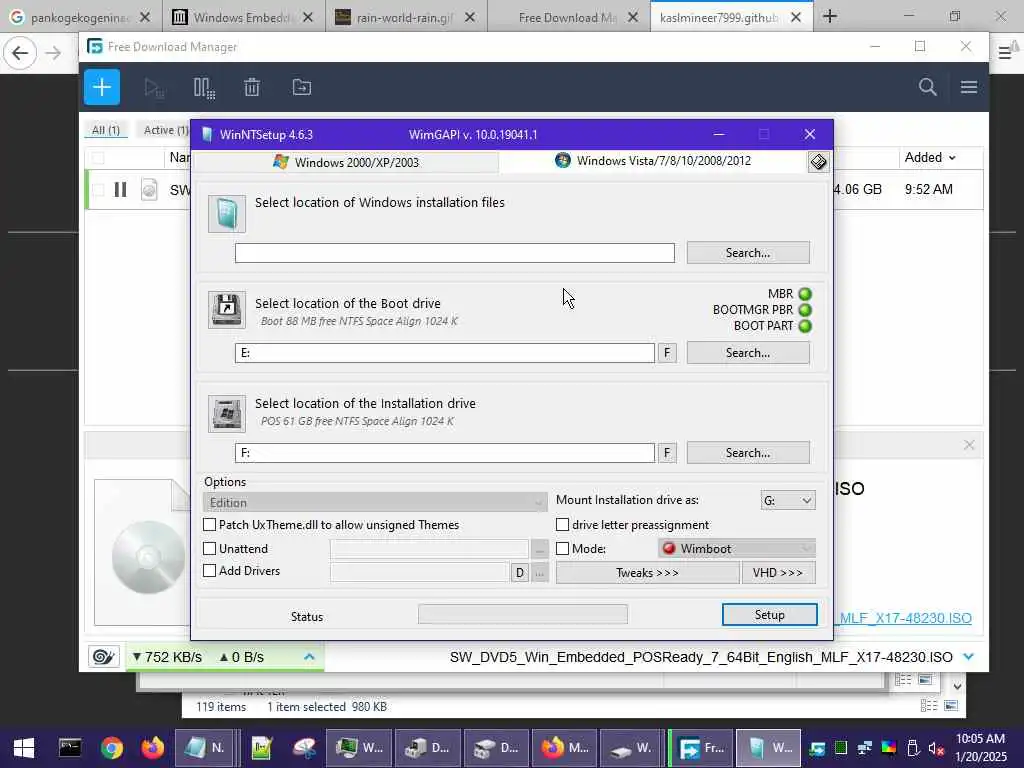Viewport: 1024px width, 768px height.
Task: Click Windows installation files path field
Action: pos(455,253)
